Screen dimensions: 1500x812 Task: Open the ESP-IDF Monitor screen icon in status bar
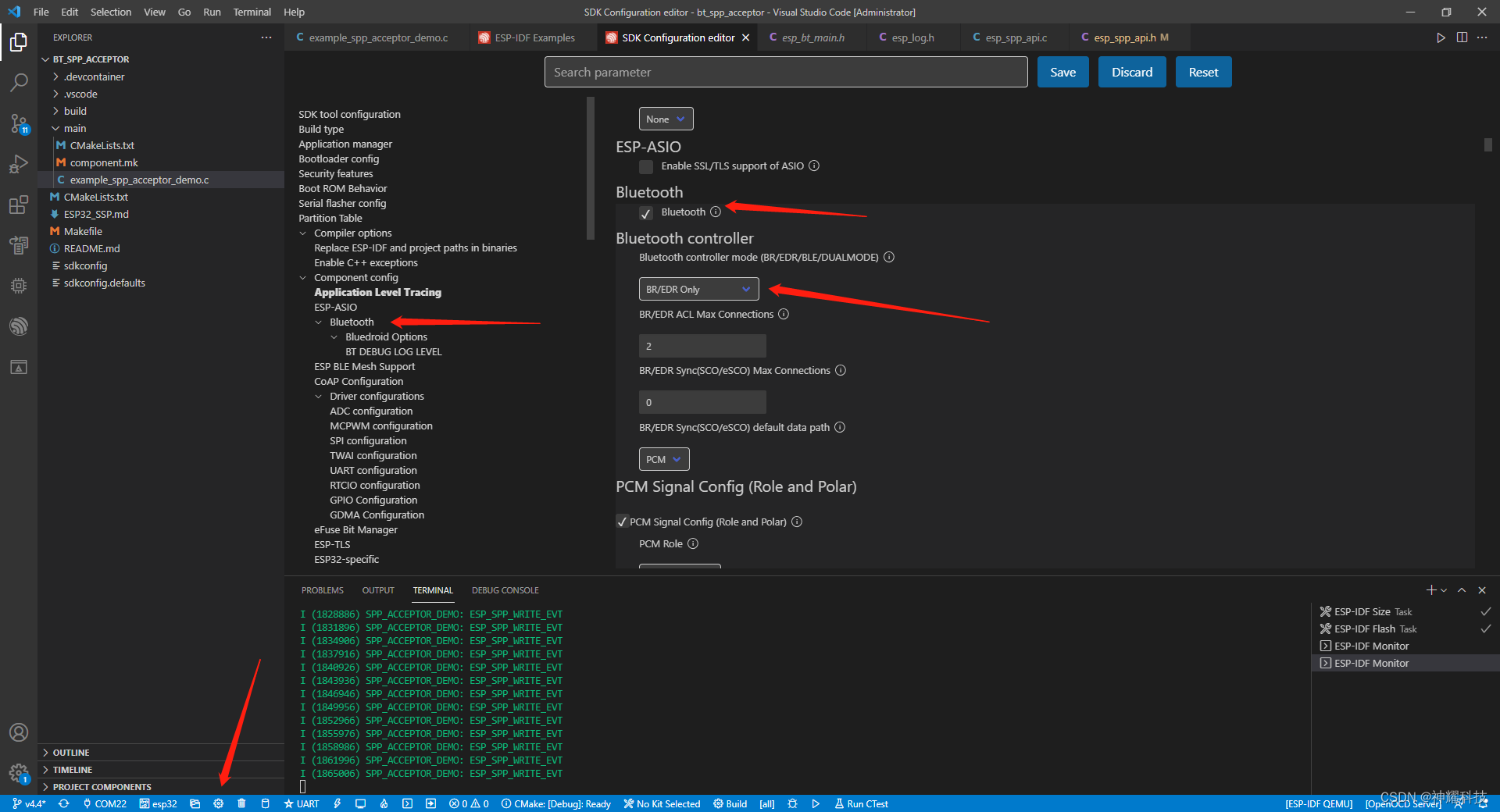click(361, 803)
